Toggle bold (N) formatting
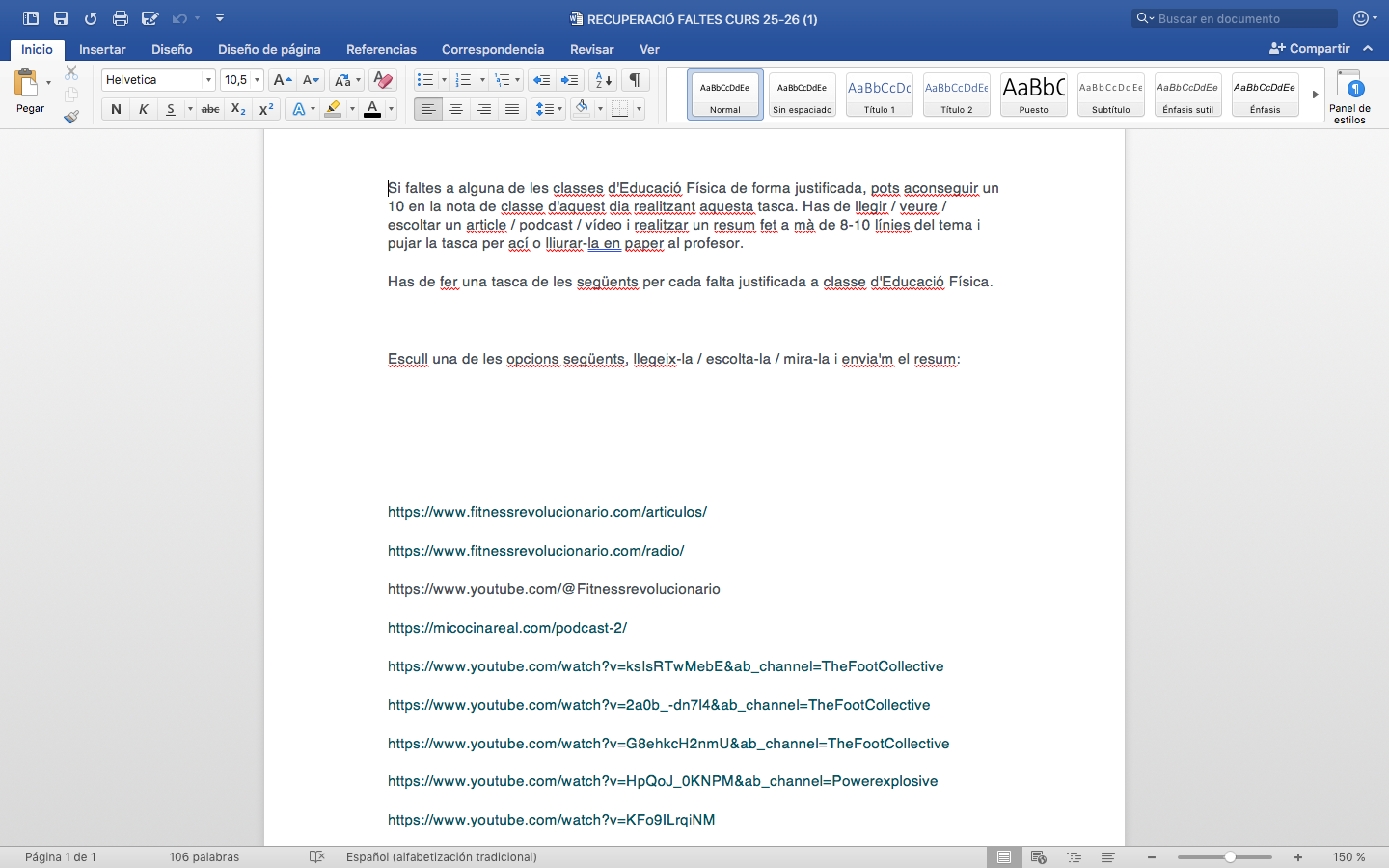 coord(116,109)
